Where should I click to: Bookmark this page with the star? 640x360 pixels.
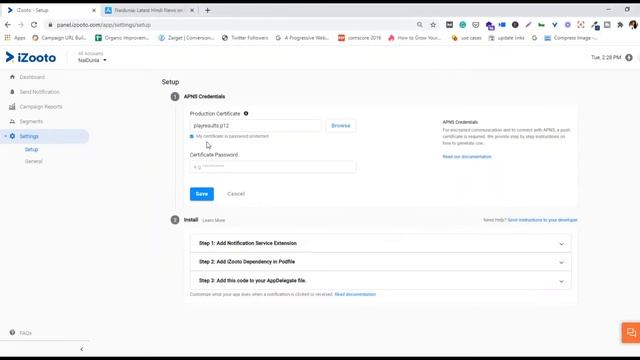pyautogui.click(x=433, y=25)
